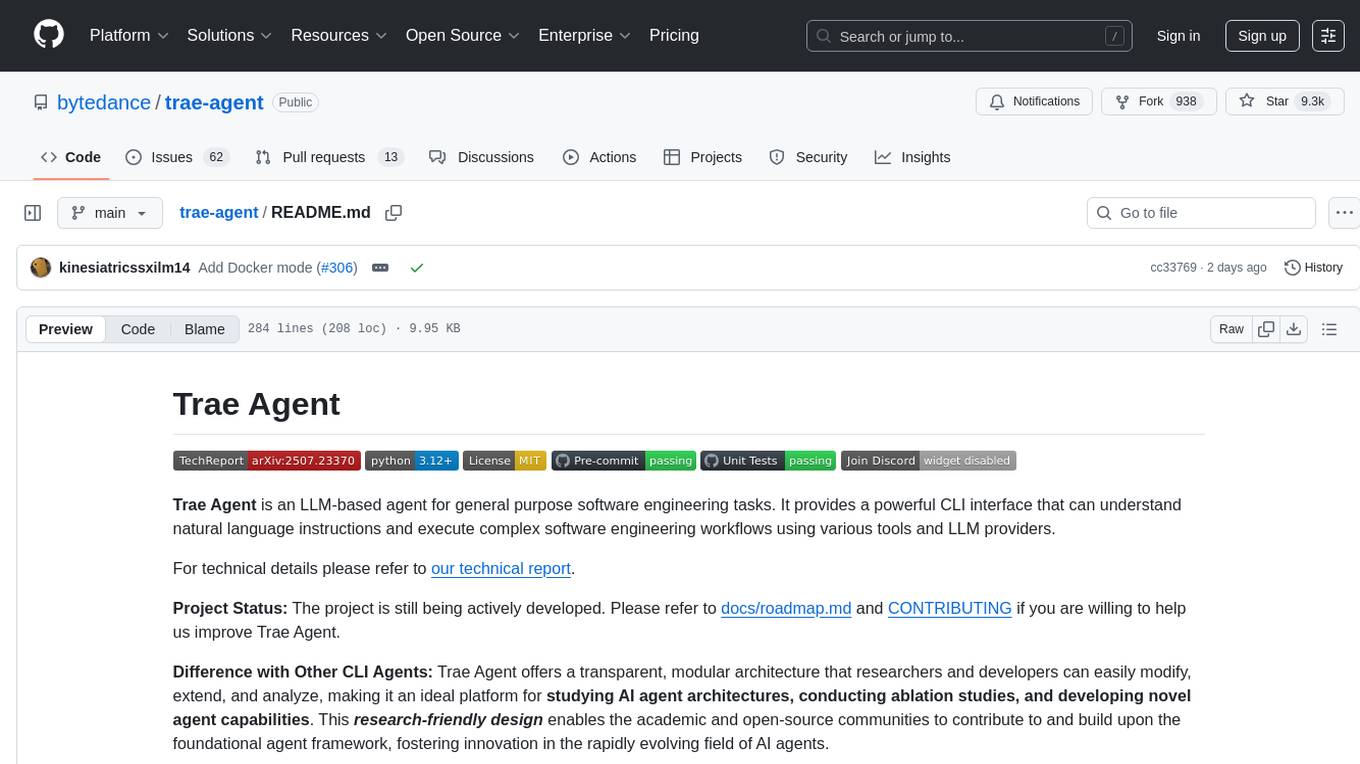Viewport: 1360px width, 764px height.
Task: Click the License MIT badge
Action: (504, 460)
